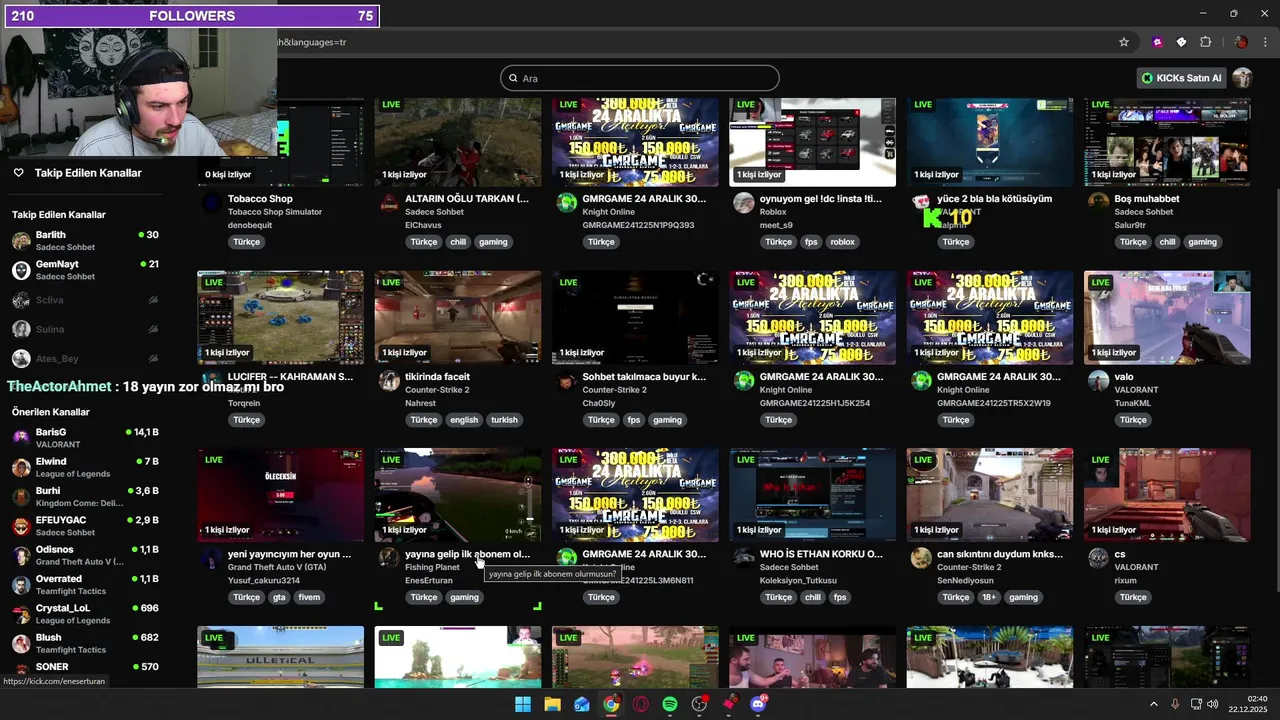Click the Ara search field

pyautogui.click(x=640, y=78)
